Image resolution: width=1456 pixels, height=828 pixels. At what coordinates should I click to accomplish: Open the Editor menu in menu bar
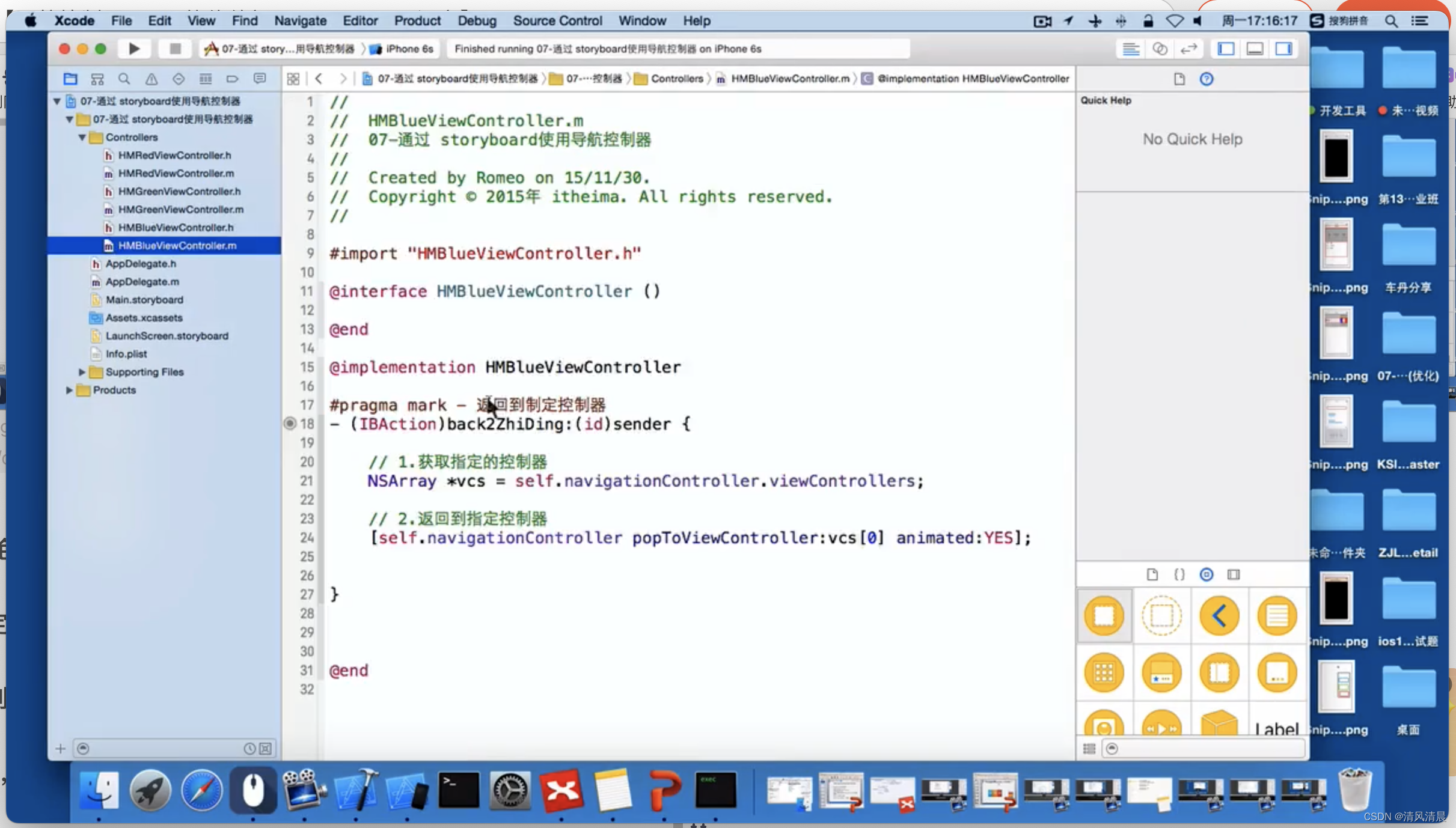click(360, 20)
